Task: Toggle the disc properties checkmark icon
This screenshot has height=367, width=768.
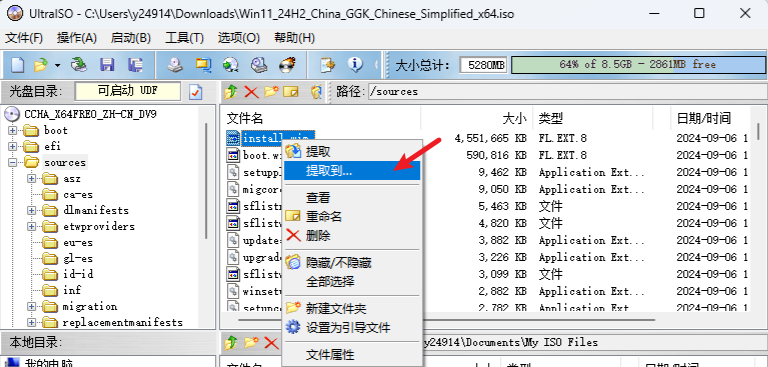Action: coord(195,92)
